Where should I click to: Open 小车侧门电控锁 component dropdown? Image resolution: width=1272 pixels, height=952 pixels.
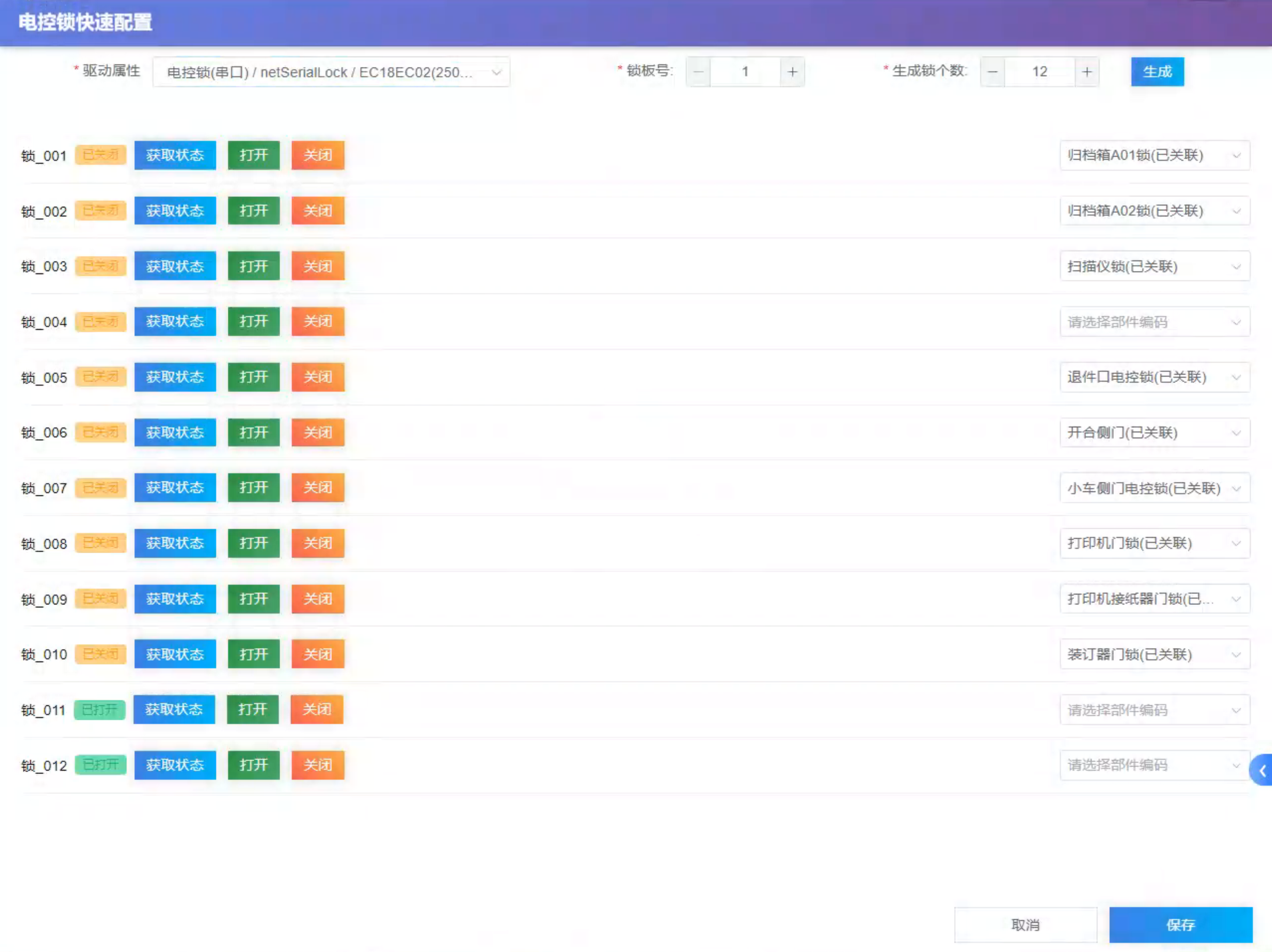pyautogui.click(x=1155, y=488)
